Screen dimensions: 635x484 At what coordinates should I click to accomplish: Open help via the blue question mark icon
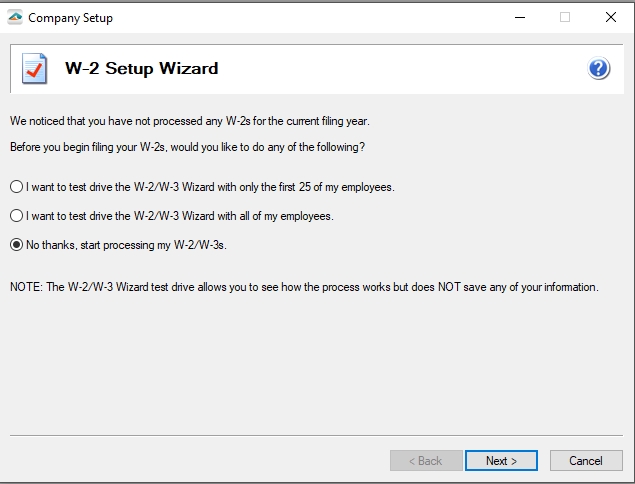599,68
